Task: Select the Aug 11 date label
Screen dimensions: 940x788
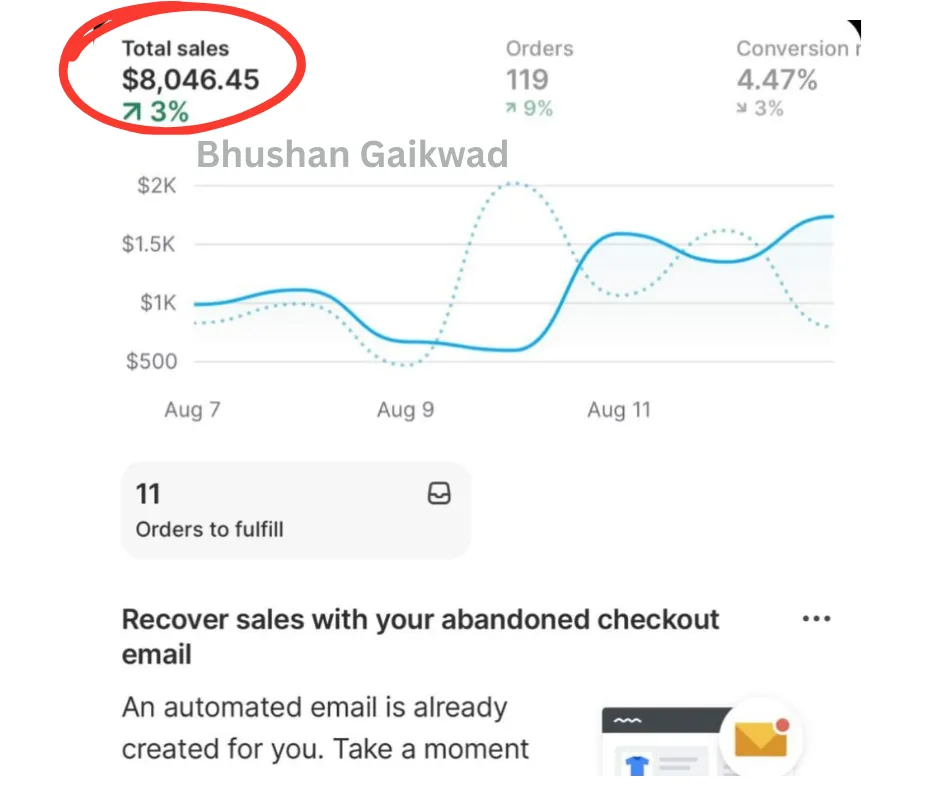Action: coord(619,410)
